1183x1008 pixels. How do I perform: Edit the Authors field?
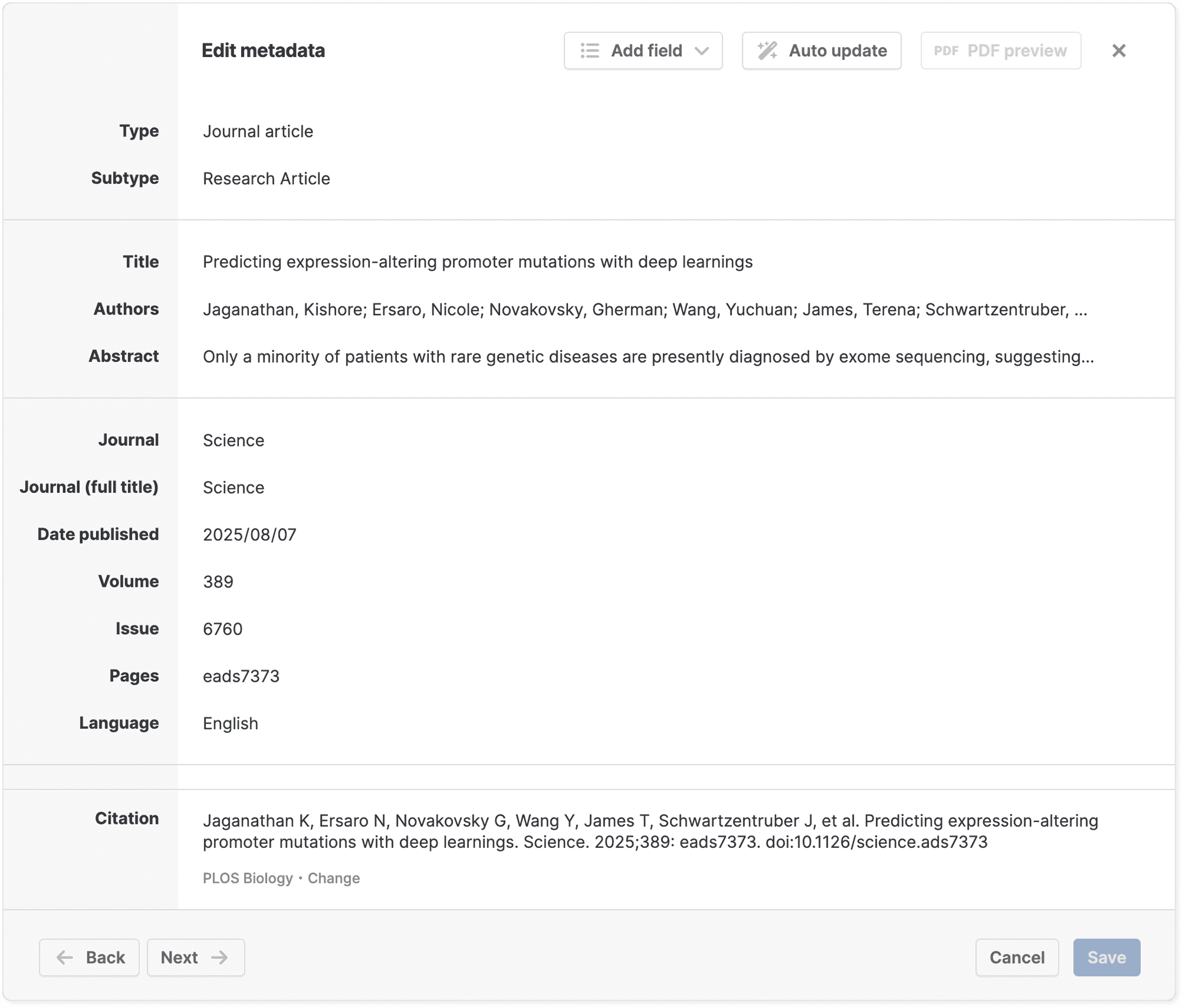(x=644, y=309)
